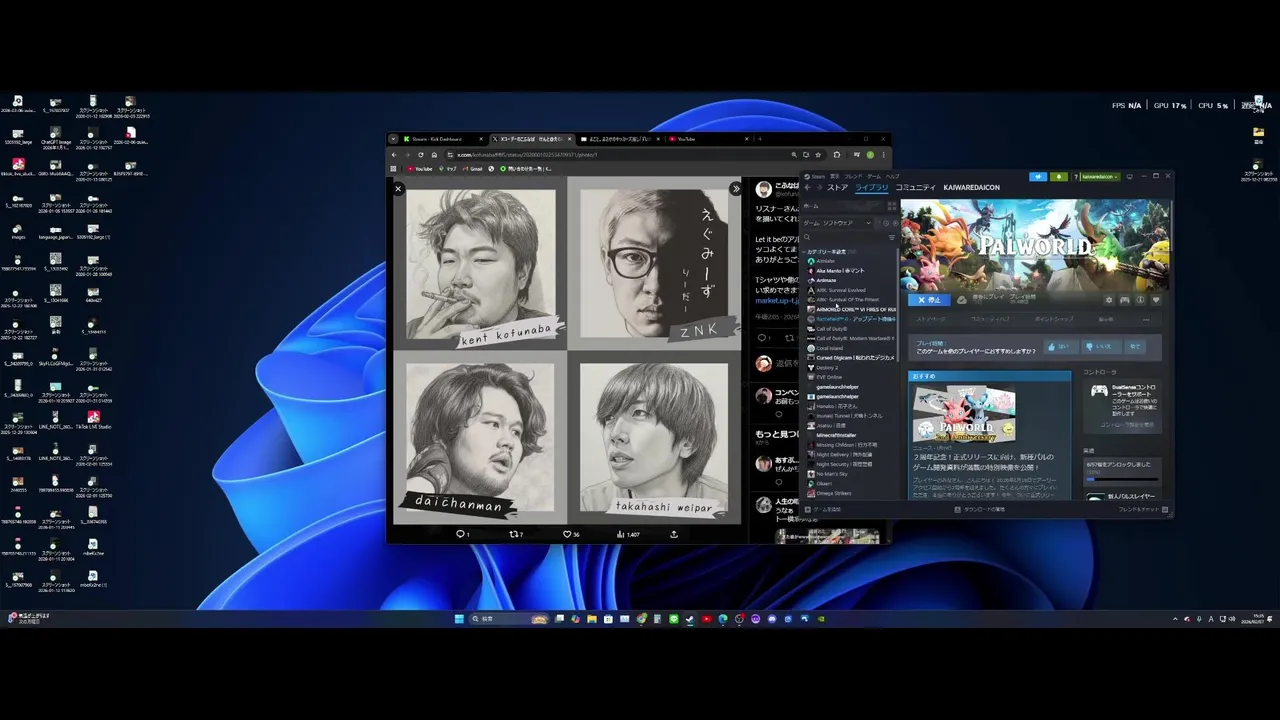Like the tweet with heart icon

point(569,534)
